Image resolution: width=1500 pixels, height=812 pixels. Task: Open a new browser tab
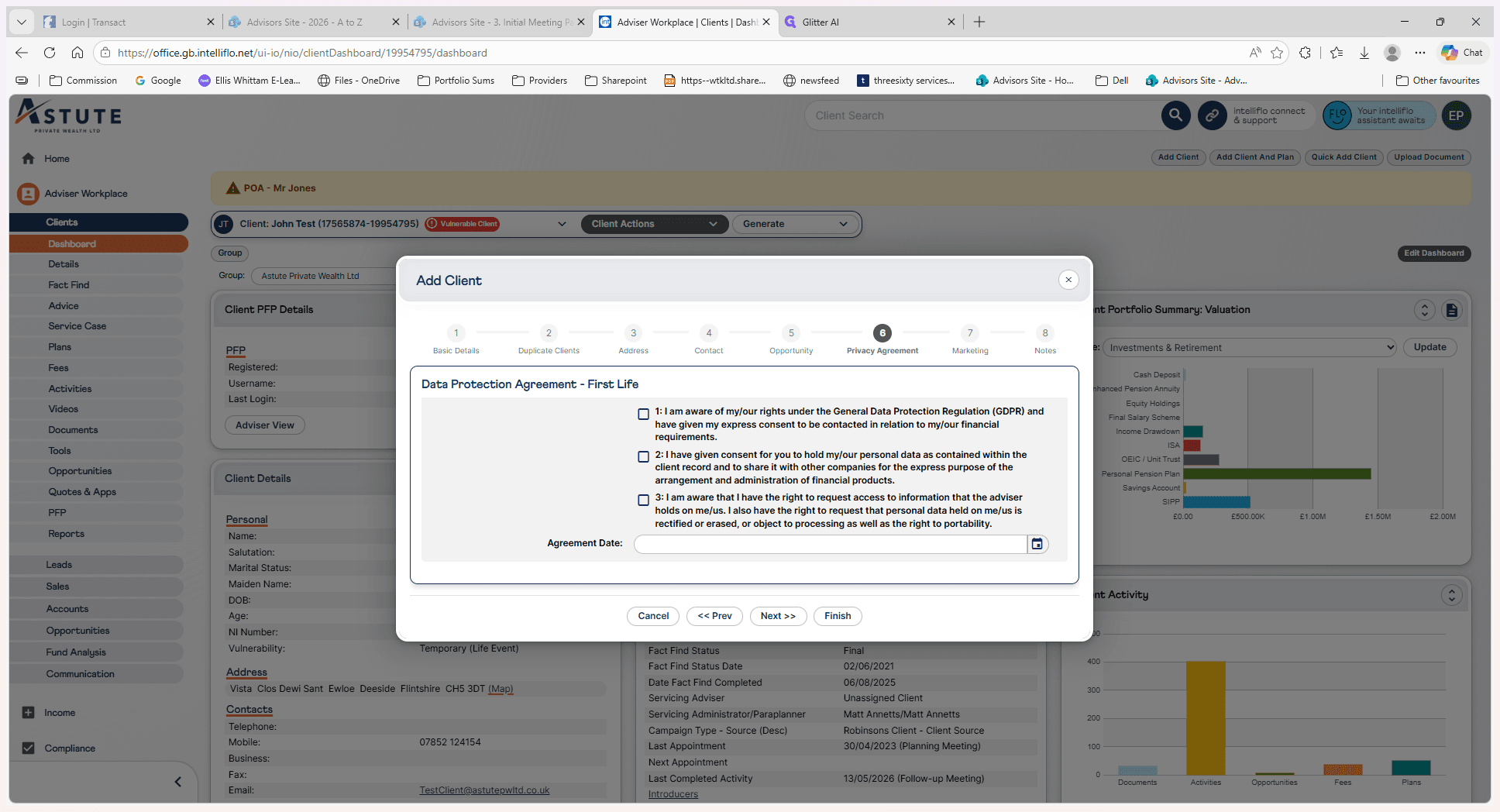tap(979, 22)
